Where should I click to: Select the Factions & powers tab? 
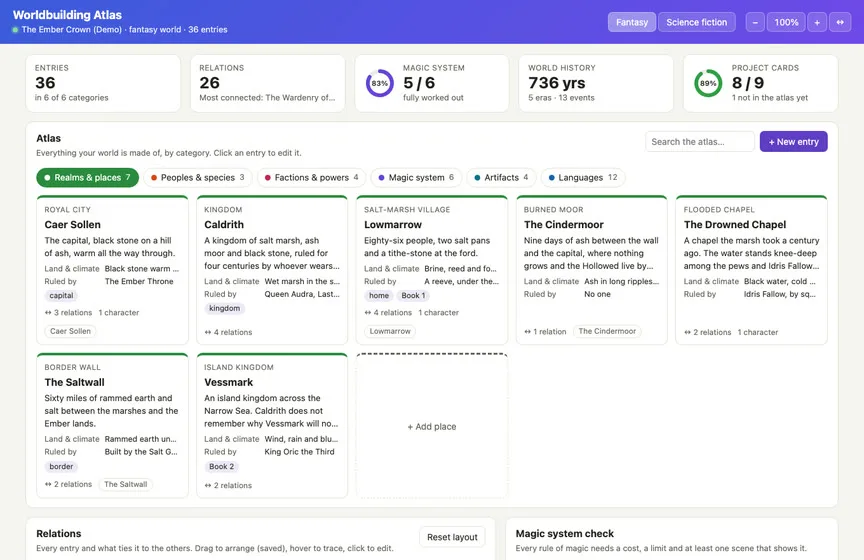(311, 177)
